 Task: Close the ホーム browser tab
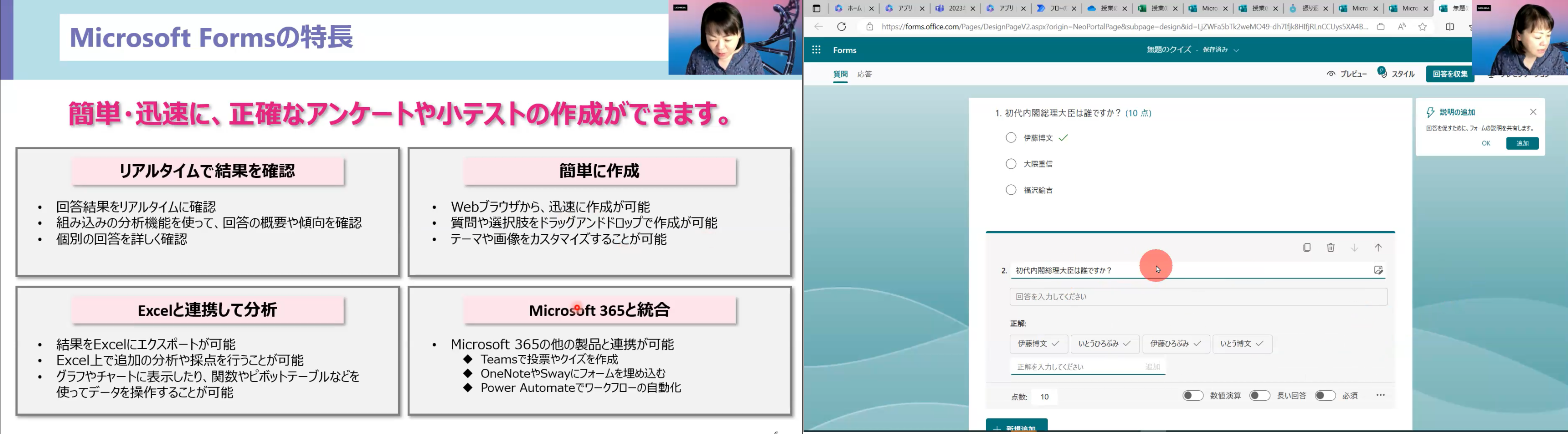tap(872, 9)
